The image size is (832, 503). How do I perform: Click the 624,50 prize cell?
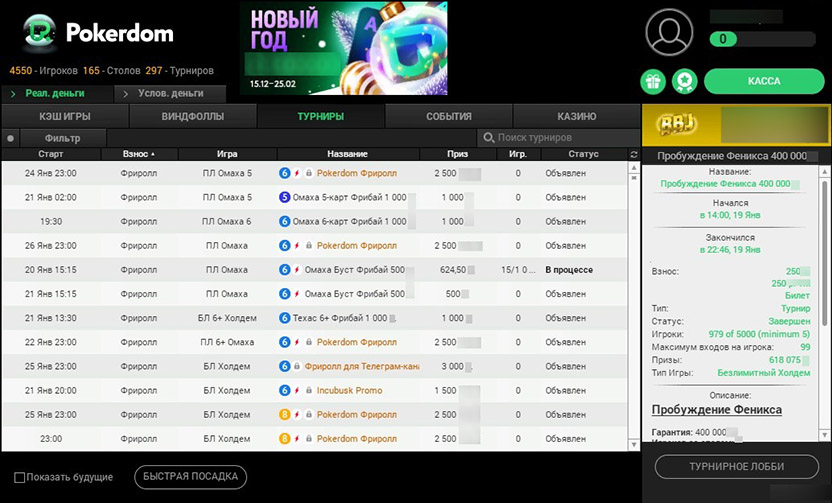[x=453, y=270]
